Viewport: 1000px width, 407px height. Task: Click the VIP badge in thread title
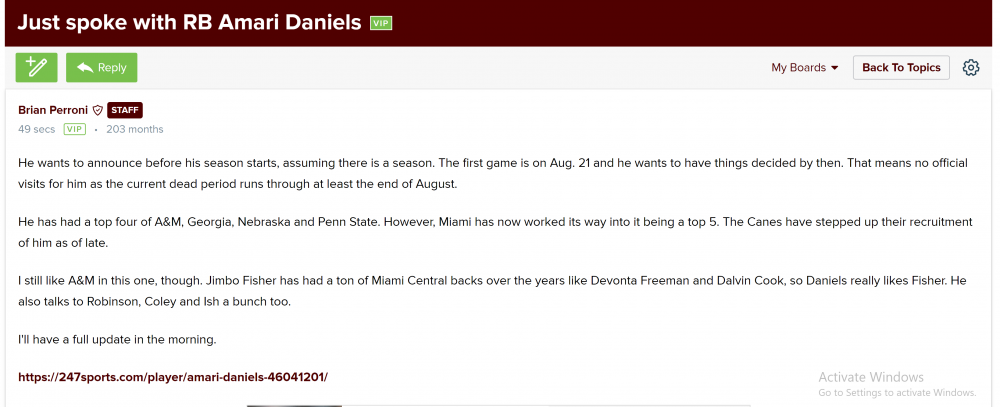[381, 22]
